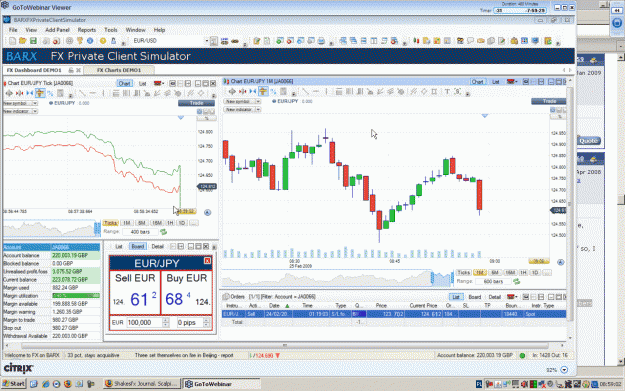
Task: Open the red flag dropdown in 1M chart header
Action: coord(512,82)
